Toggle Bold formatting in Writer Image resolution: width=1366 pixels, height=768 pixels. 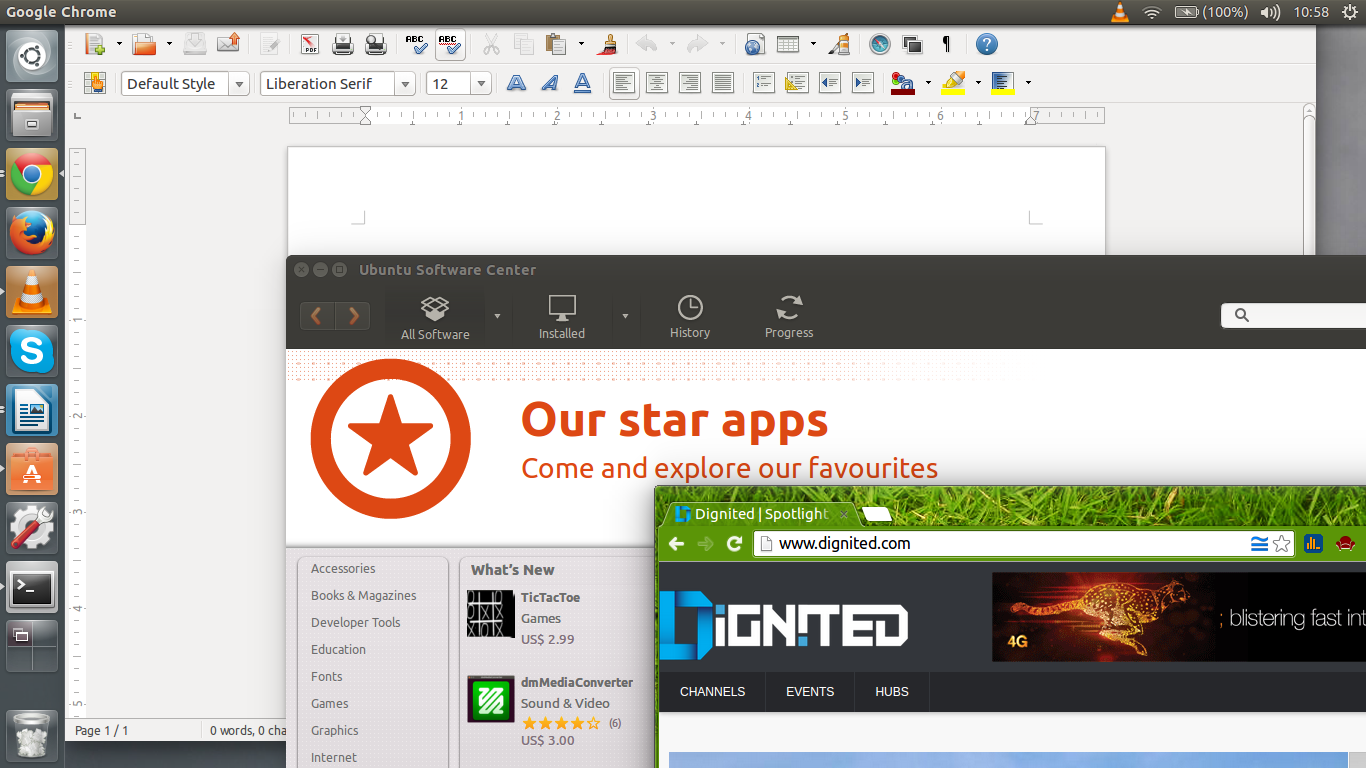516,83
